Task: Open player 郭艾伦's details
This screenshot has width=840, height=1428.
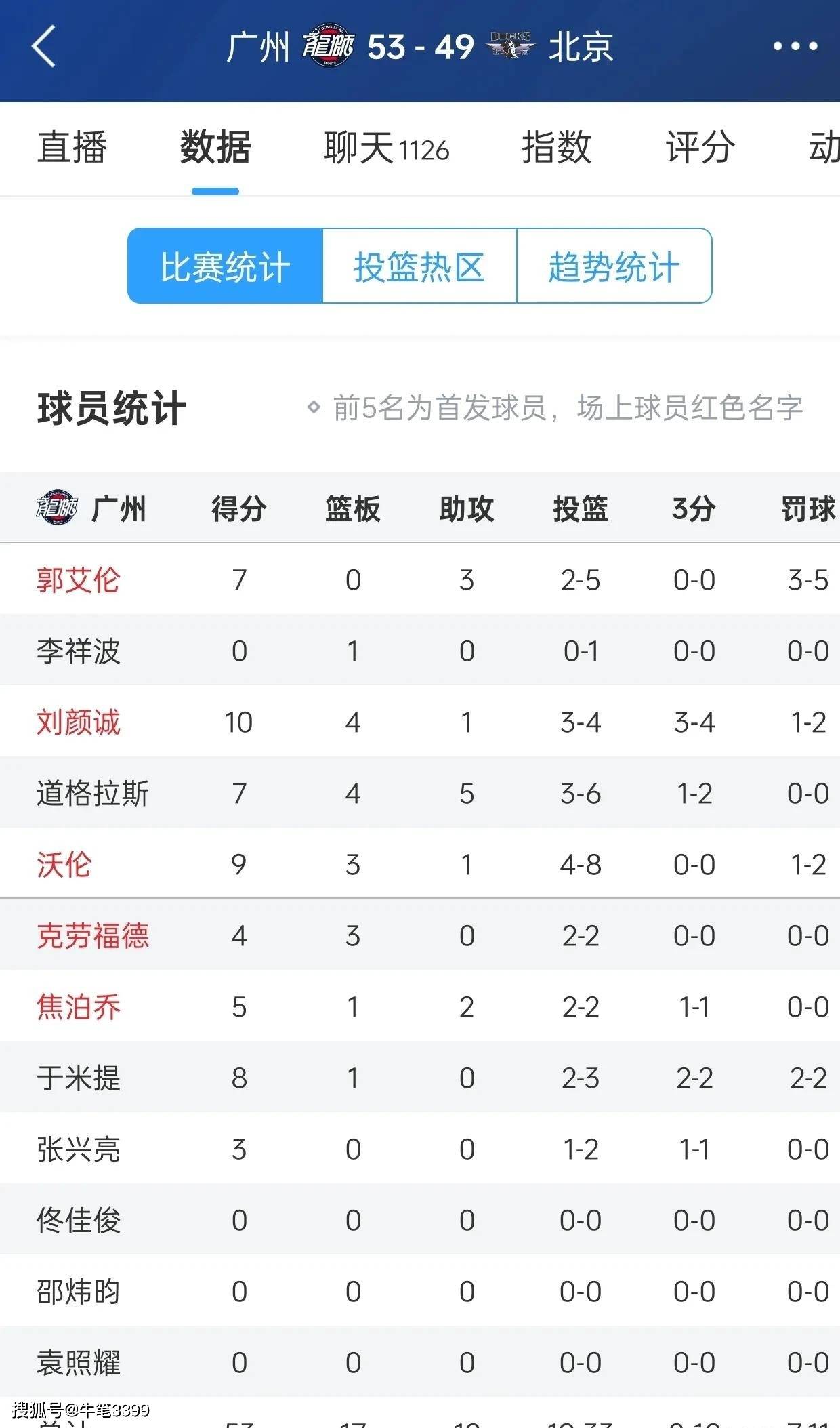Action: [77, 579]
